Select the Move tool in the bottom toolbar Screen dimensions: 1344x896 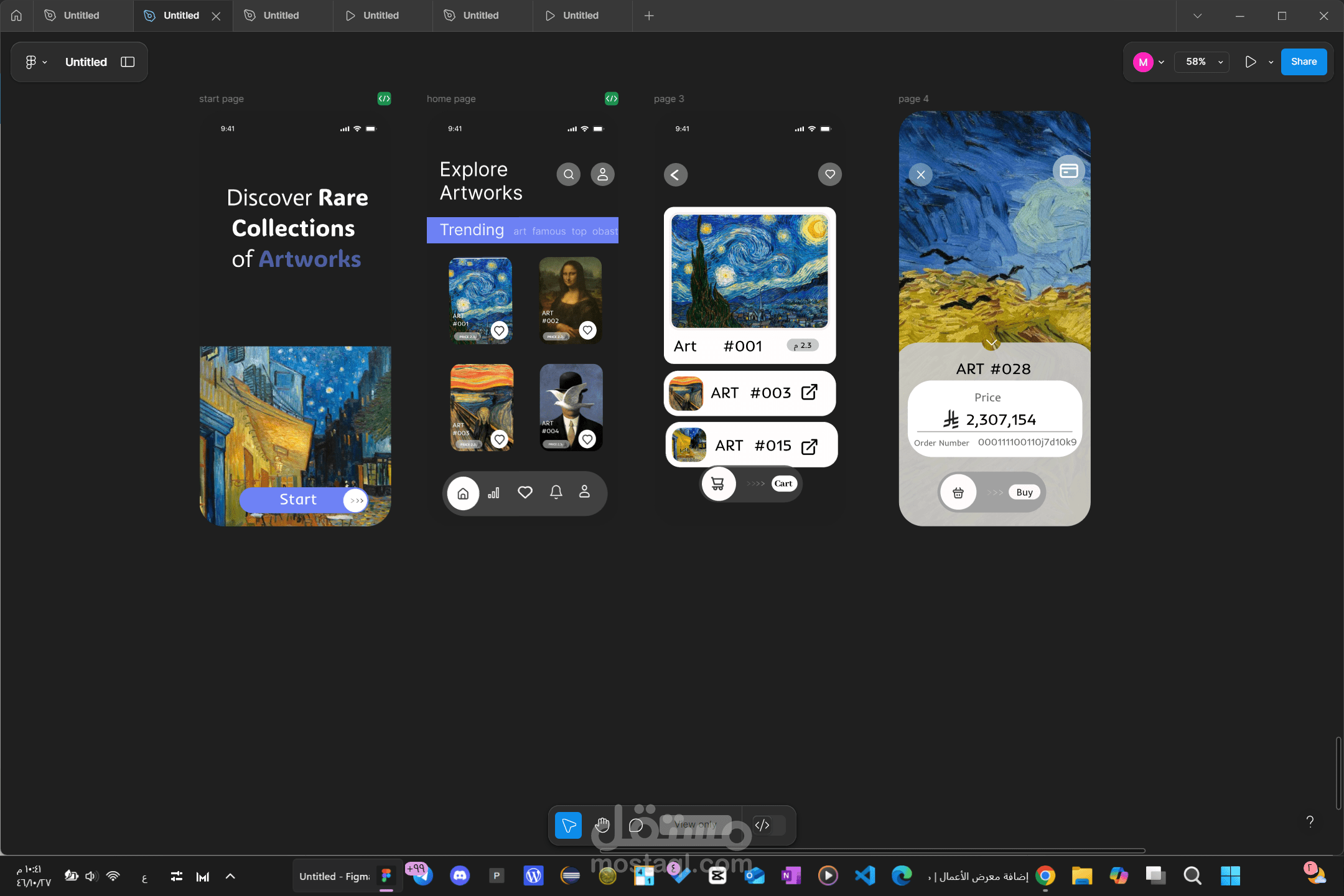(x=568, y=825)
